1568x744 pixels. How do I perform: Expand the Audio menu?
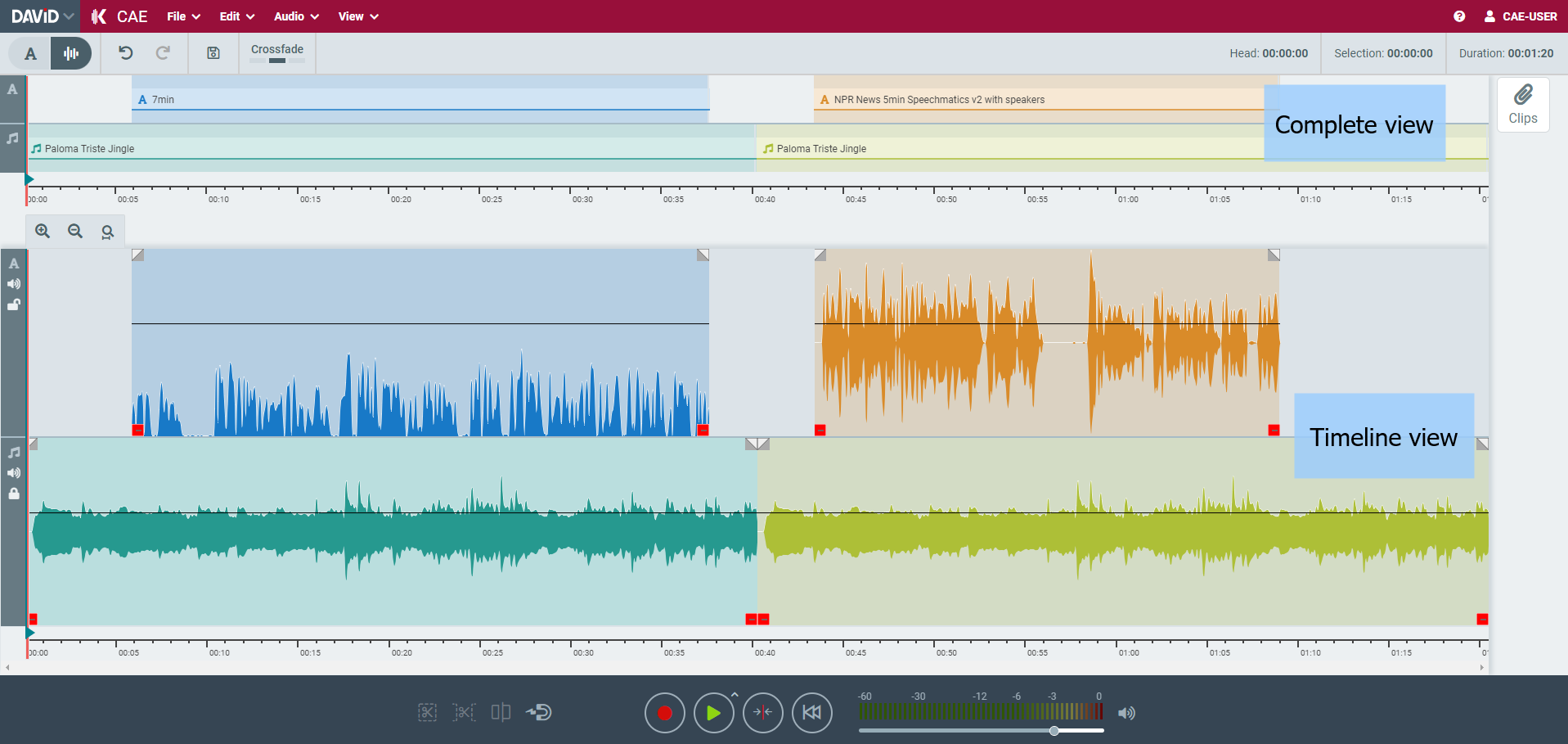pyautogui.click(x=295, y=16)
